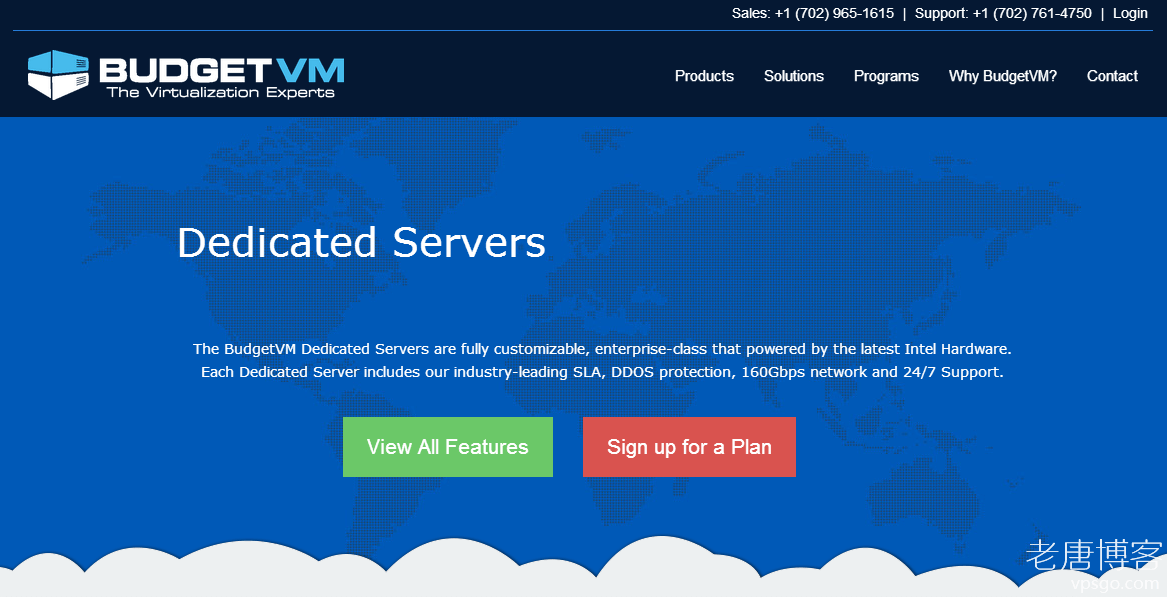Image resolution: width=1167 pixels, height=597 pixels.
Task: Click the BudgetVM server box logo icon
Action: 58,74
